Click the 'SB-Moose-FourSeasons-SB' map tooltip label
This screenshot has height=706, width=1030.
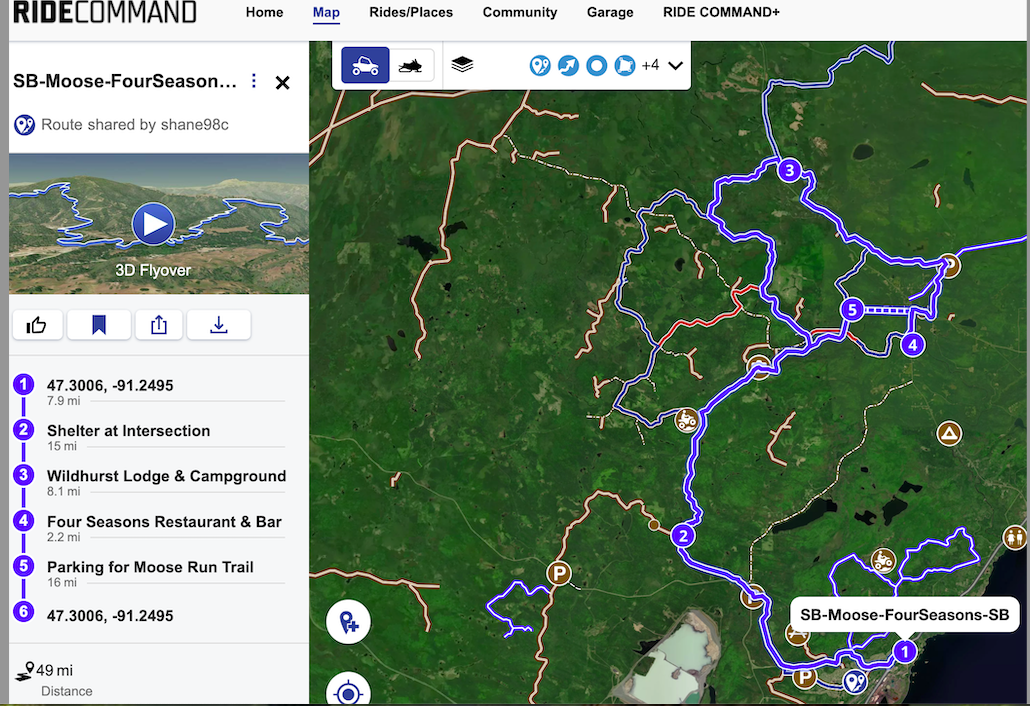click(x=905, y=615)
